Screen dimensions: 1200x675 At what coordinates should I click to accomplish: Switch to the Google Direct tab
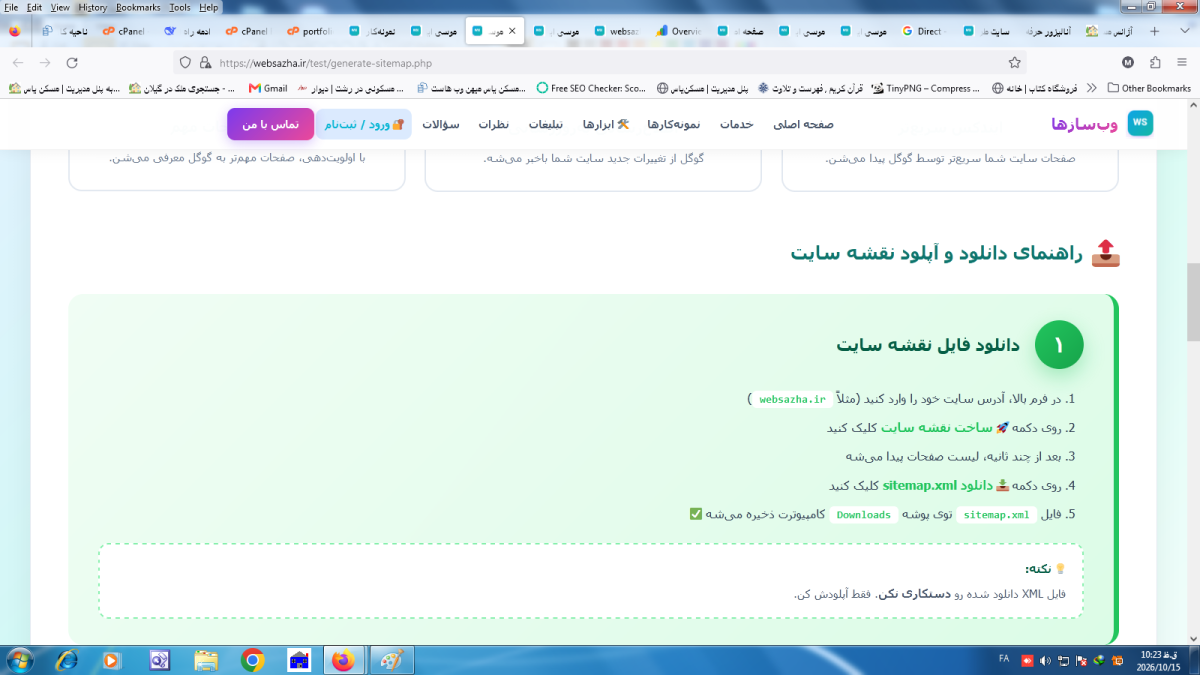pos(922,31)
